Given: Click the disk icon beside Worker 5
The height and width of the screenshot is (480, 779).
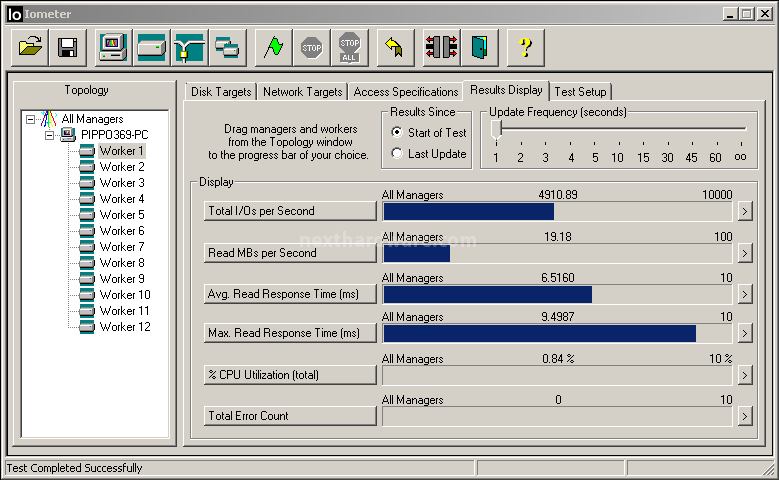Looking at the screenshot, I should click(86, 215).
